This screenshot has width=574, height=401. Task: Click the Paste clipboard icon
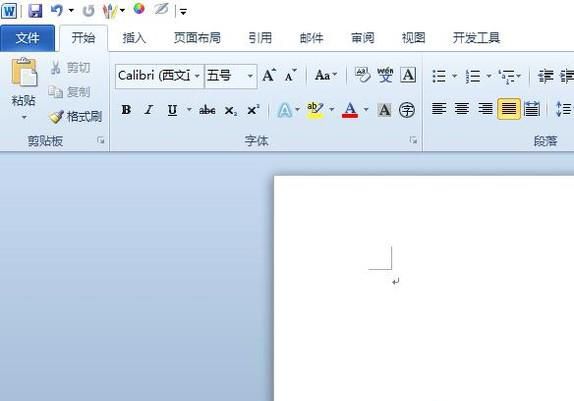pyautogui.click(x=24, y=72)
